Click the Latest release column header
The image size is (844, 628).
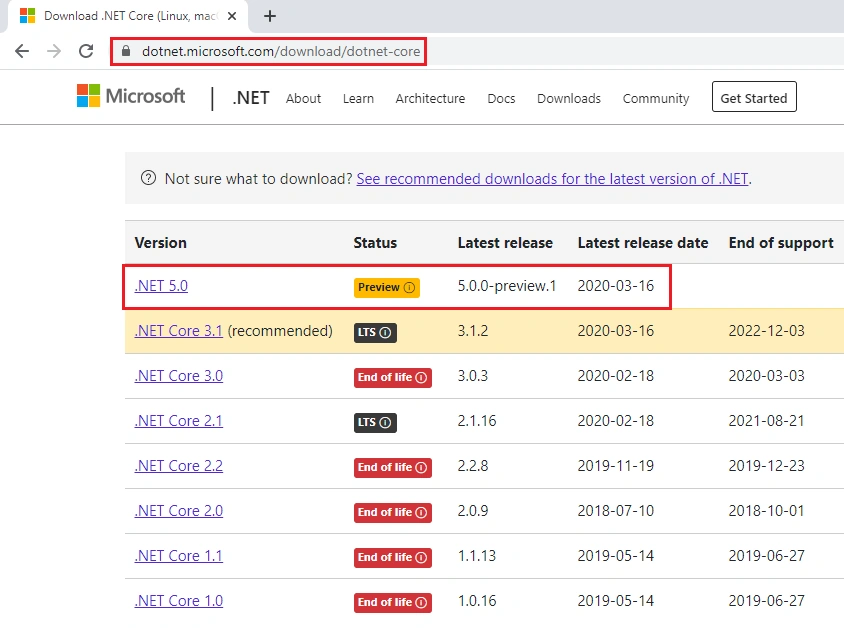coord(505,243)
